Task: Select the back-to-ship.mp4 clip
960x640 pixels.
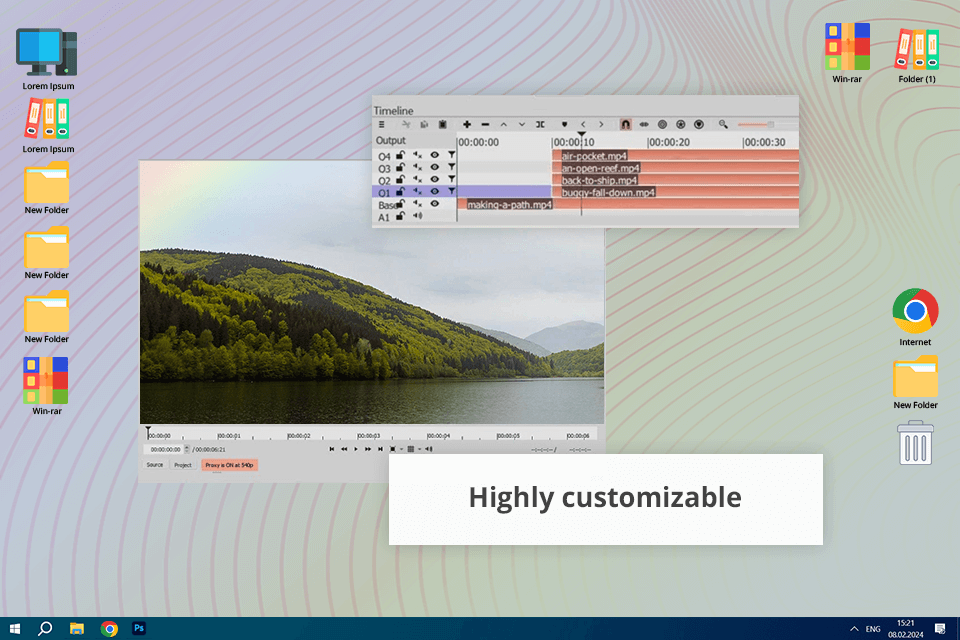Action: coord(676,180)
